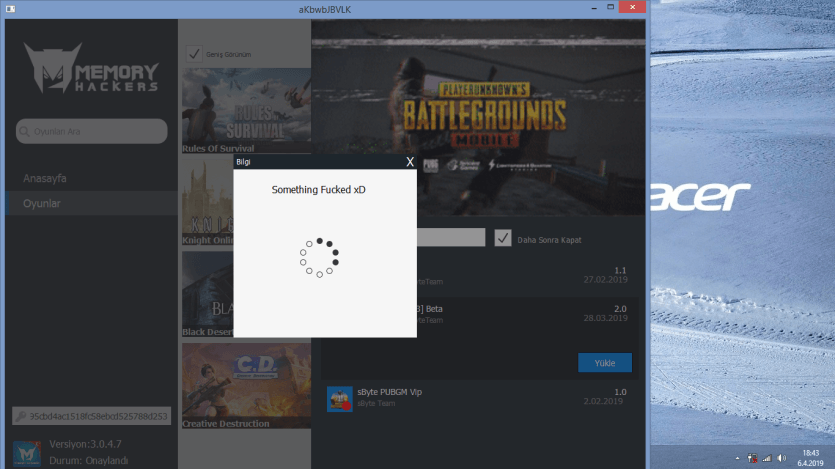This screenshot has width=835, height=469.
Task: Open the volume speaker tray icon
Action: pyautogui.click(x=781, y=458)
